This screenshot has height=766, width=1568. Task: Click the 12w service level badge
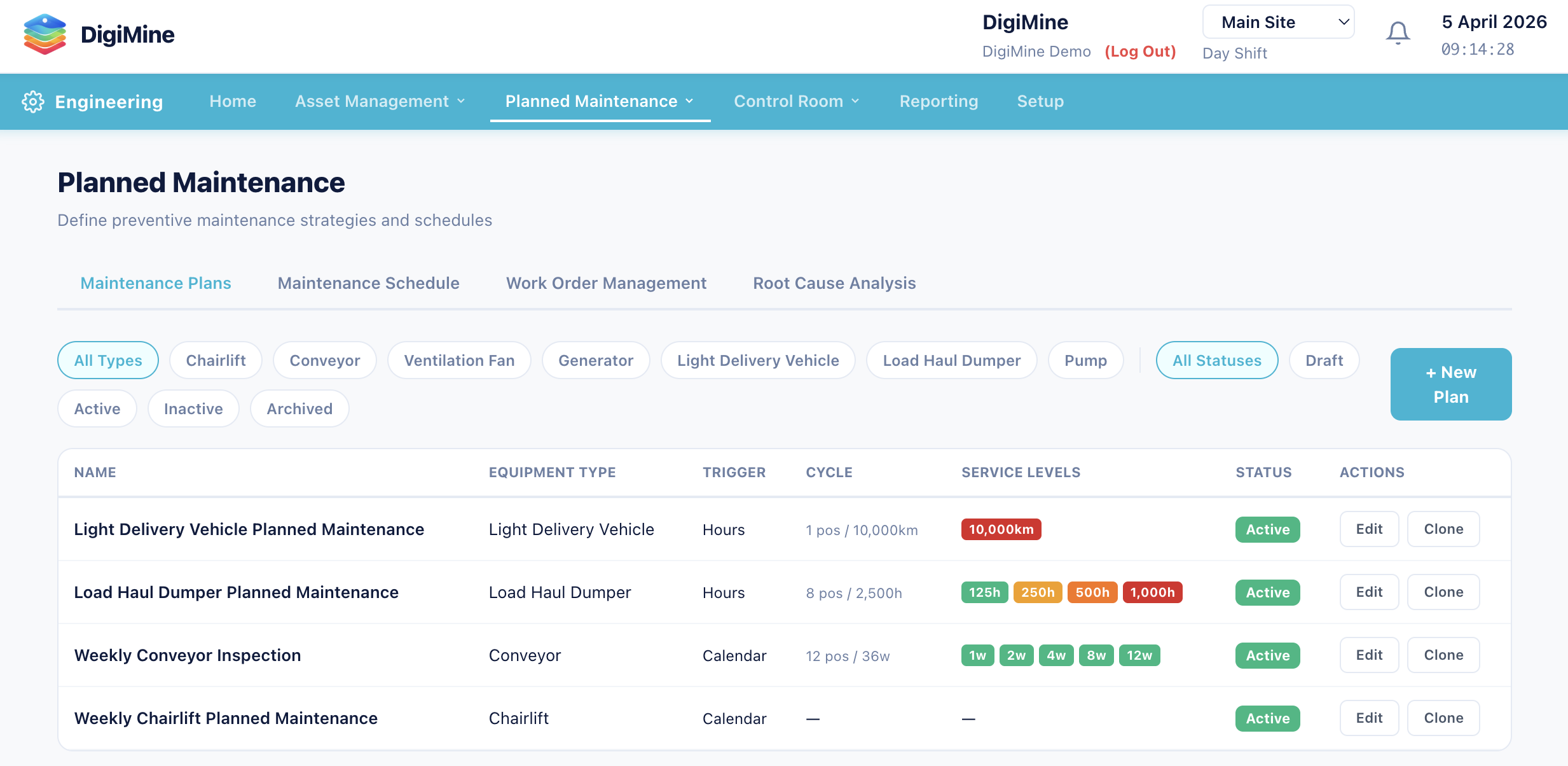[1139, 655]
